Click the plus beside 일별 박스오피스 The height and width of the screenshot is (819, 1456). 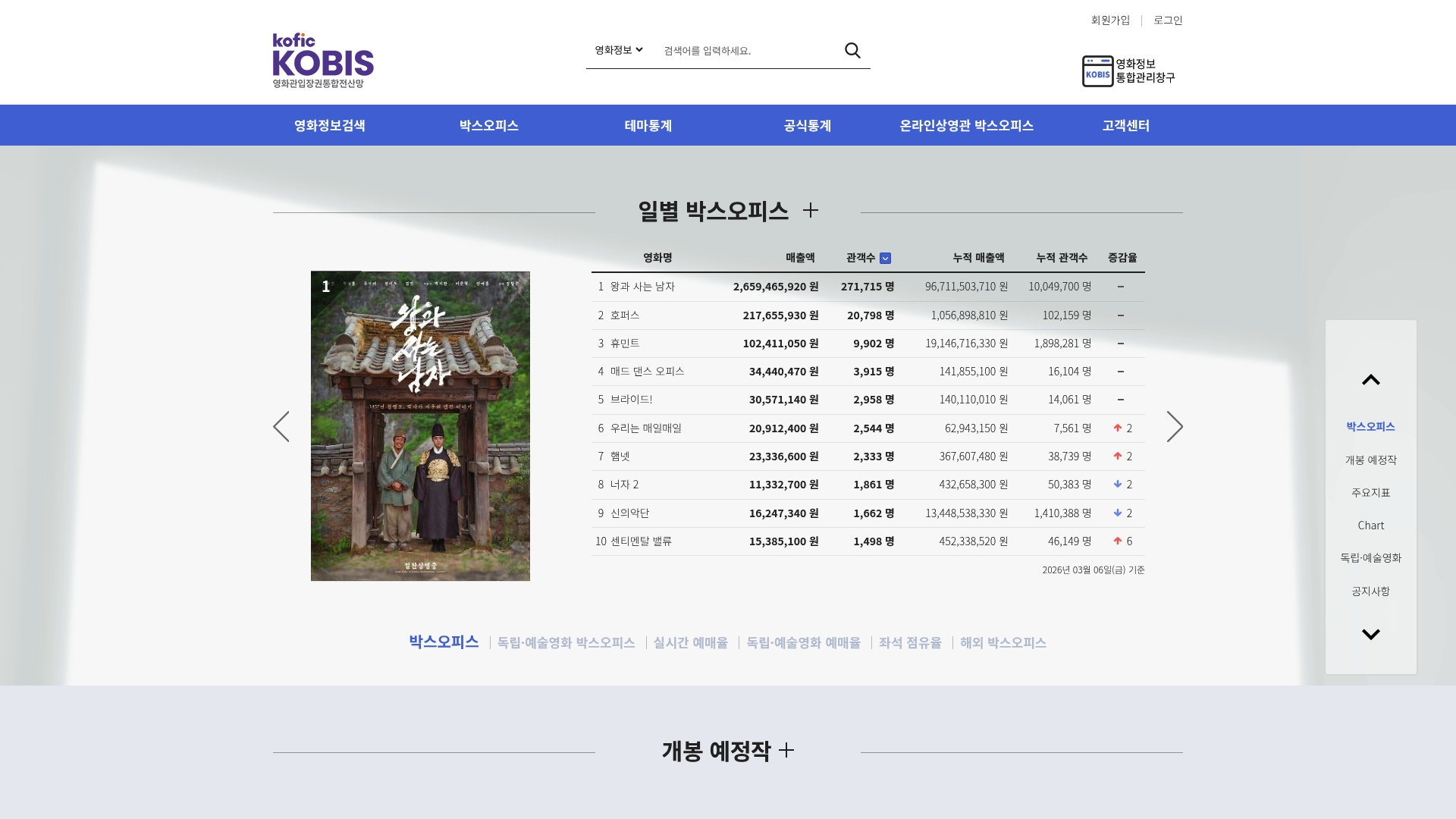(811, 212)
